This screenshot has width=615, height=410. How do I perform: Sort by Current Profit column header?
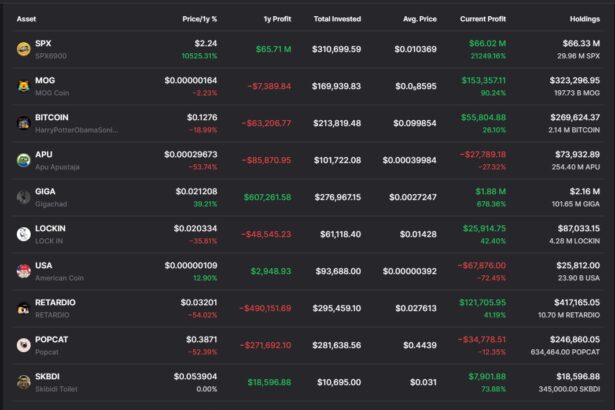(484, 18)
